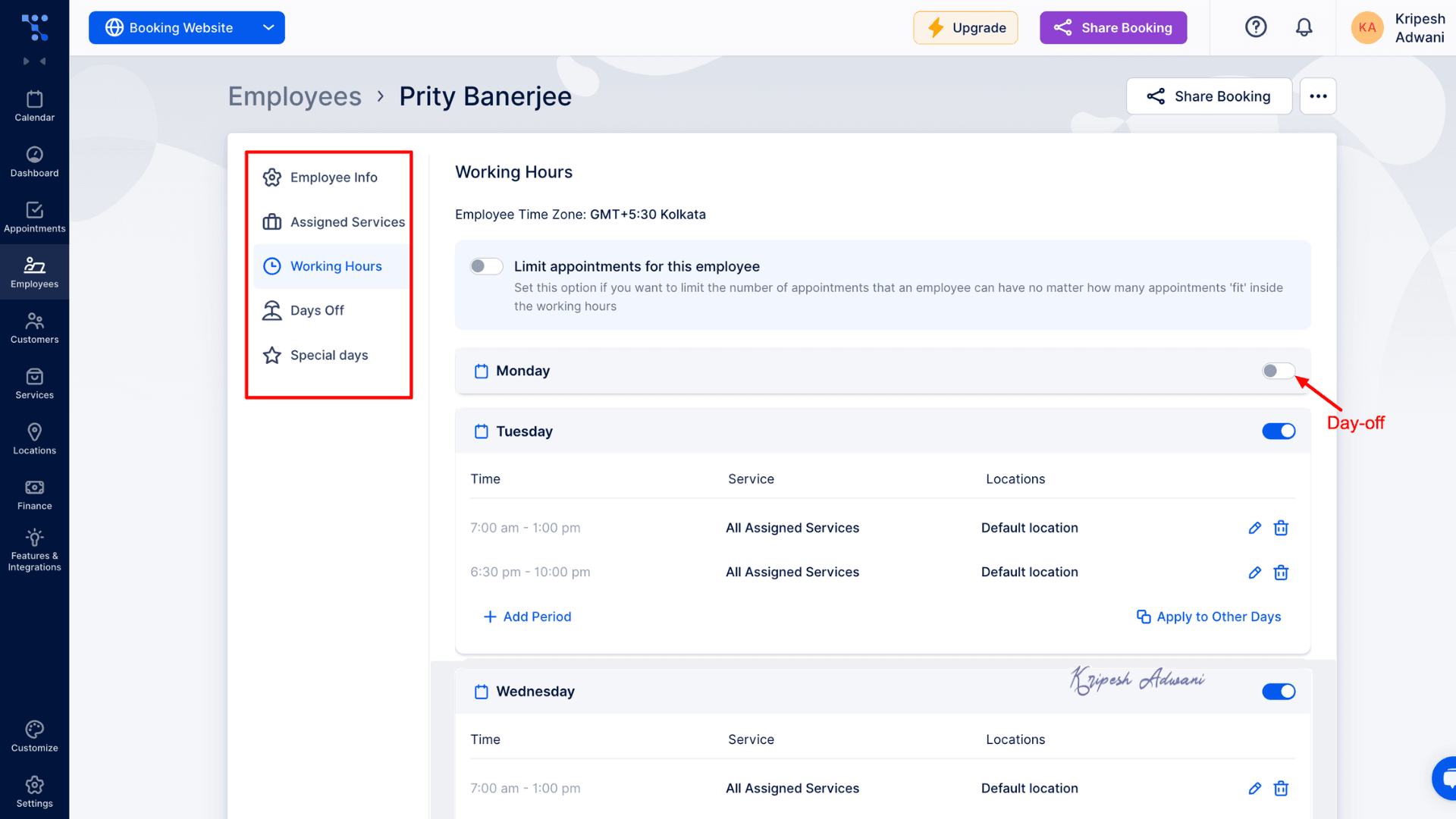Open Services from the sidebar

34,383
